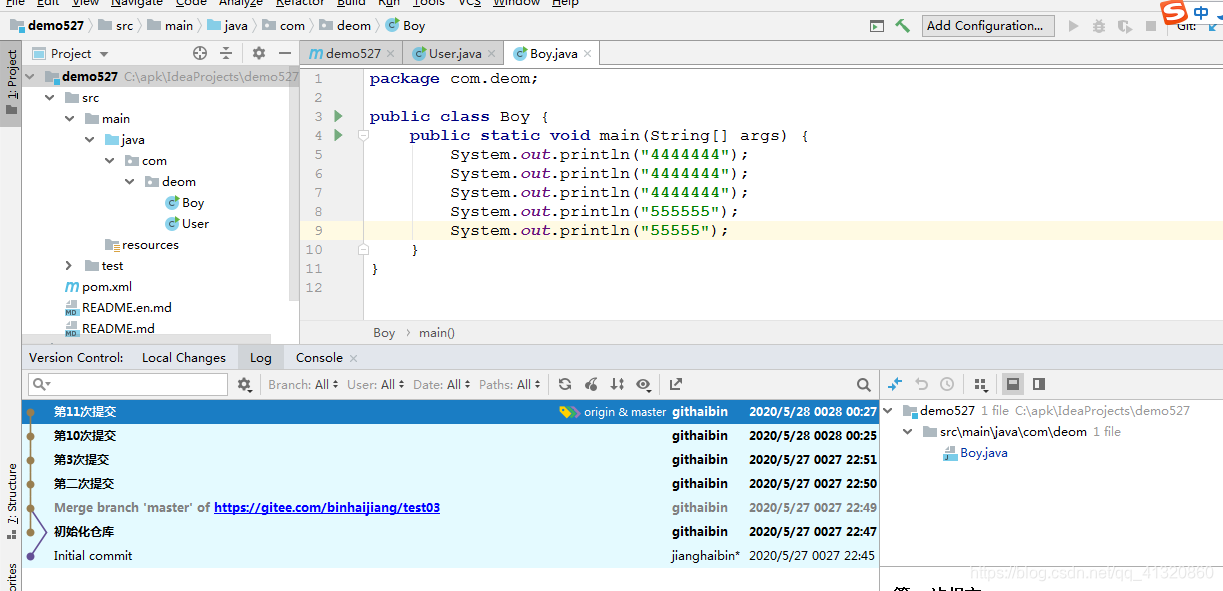
Task: Open Paths: All filter dropdown
Action: (510, 384)
